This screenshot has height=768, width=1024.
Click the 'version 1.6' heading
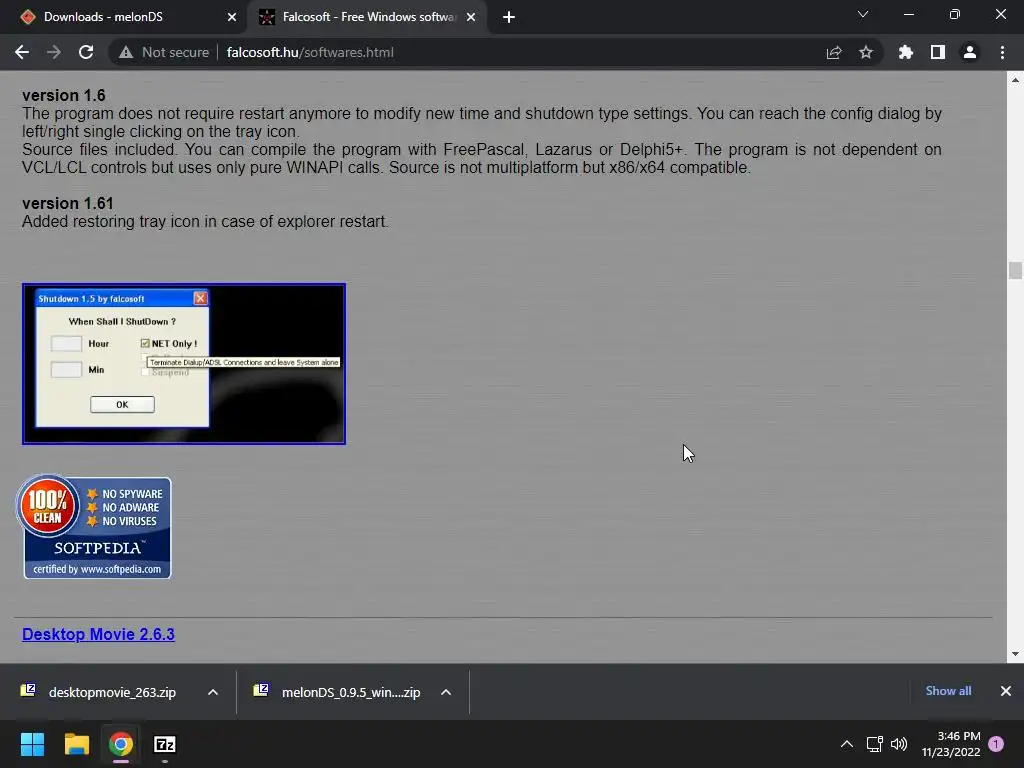coord(63,95)
